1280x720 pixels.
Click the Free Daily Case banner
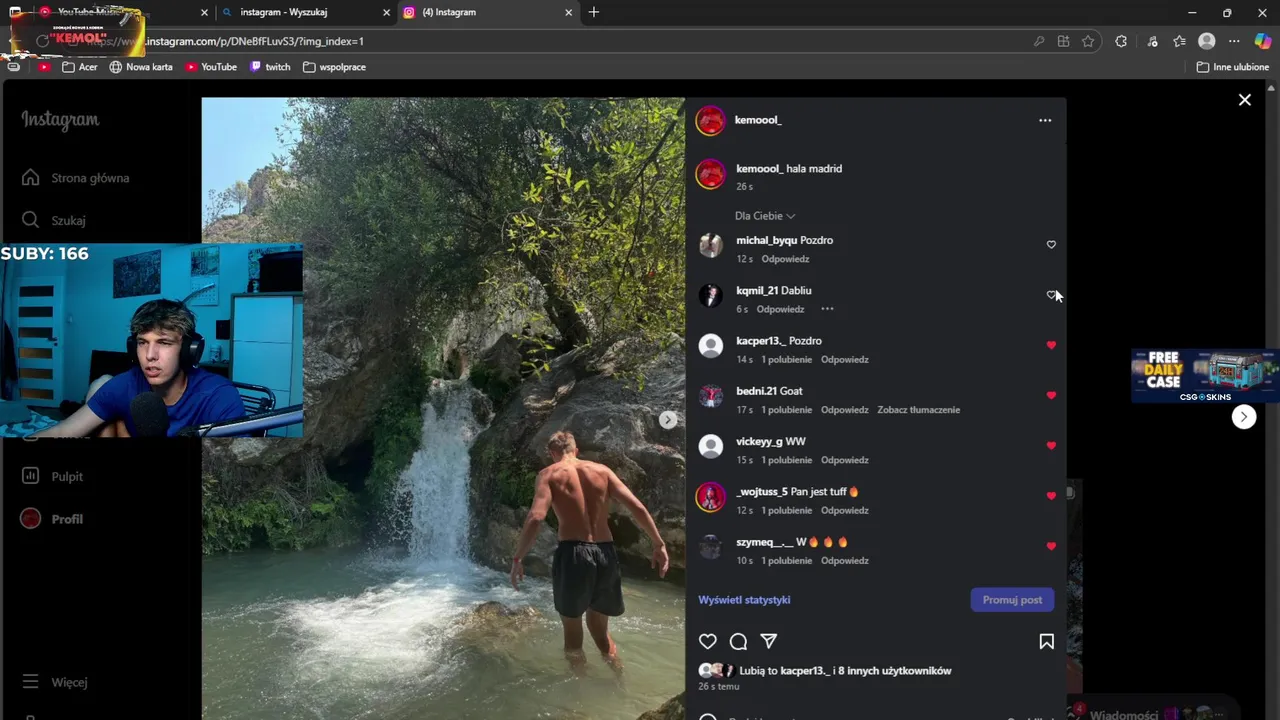pyautogui.click(x=1205, y=376)
